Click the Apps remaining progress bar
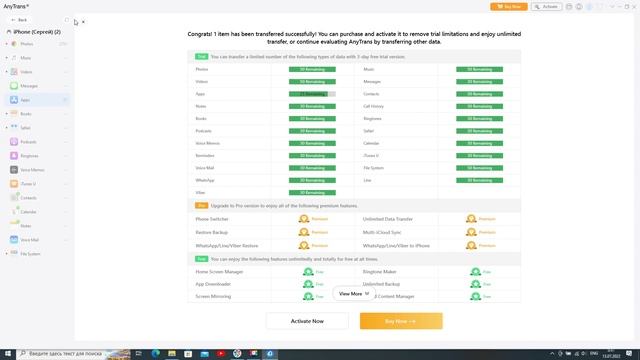The height and width of the screenshot is (360, 640). pos(312,94)
